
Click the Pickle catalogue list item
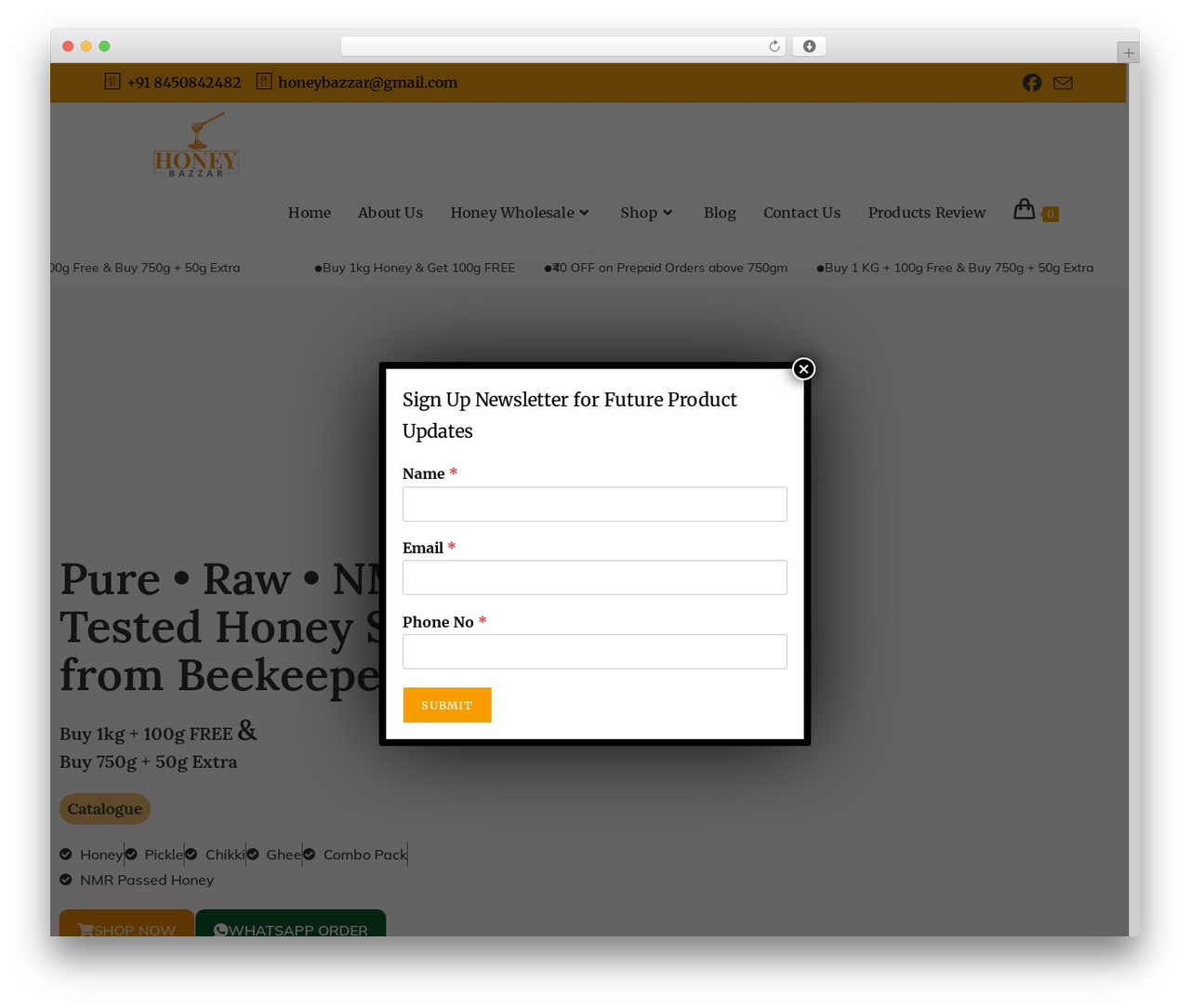click(x=154, y=855)
